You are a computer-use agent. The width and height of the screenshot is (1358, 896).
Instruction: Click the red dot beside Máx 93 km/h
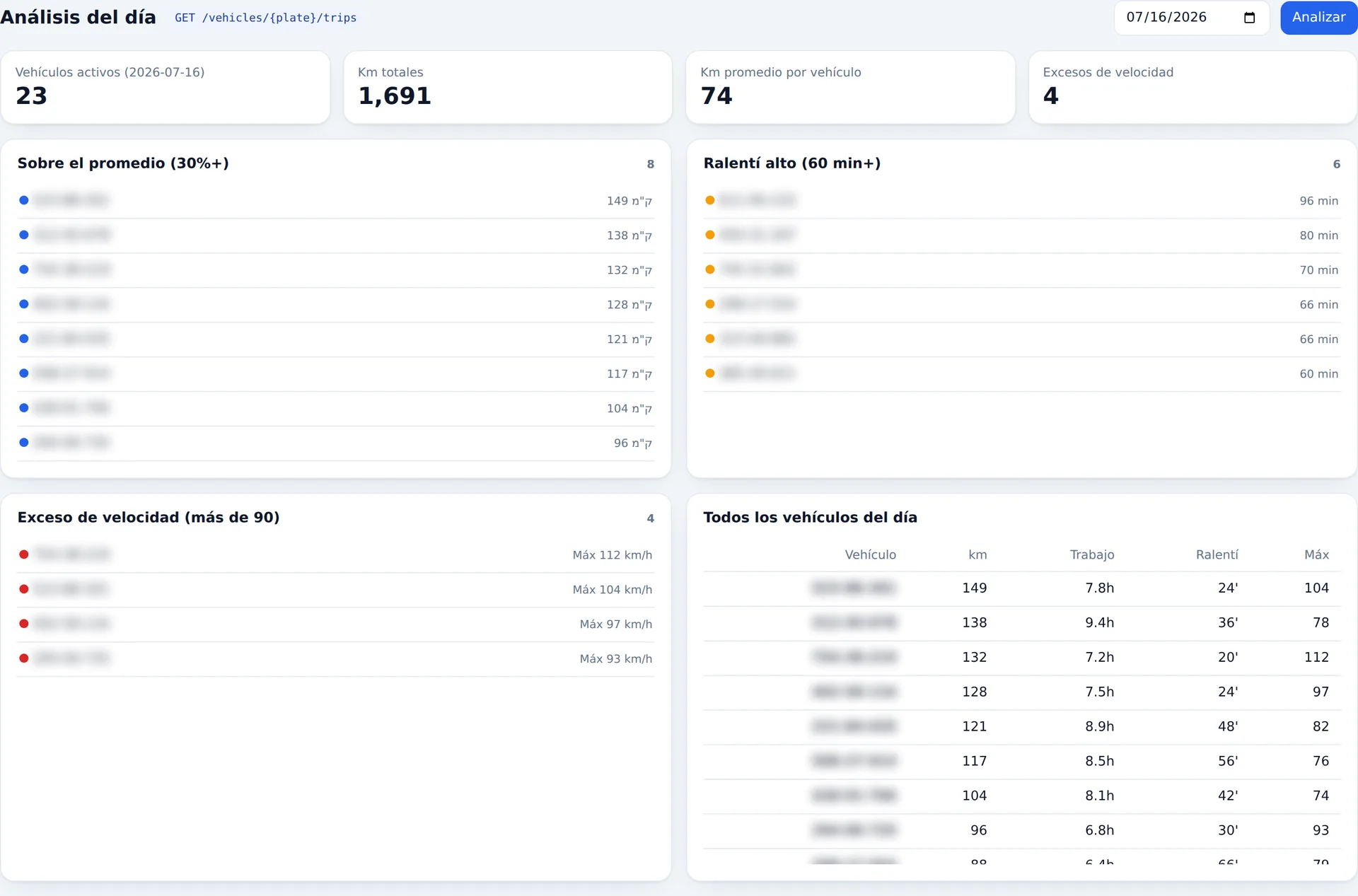[24, 658]
